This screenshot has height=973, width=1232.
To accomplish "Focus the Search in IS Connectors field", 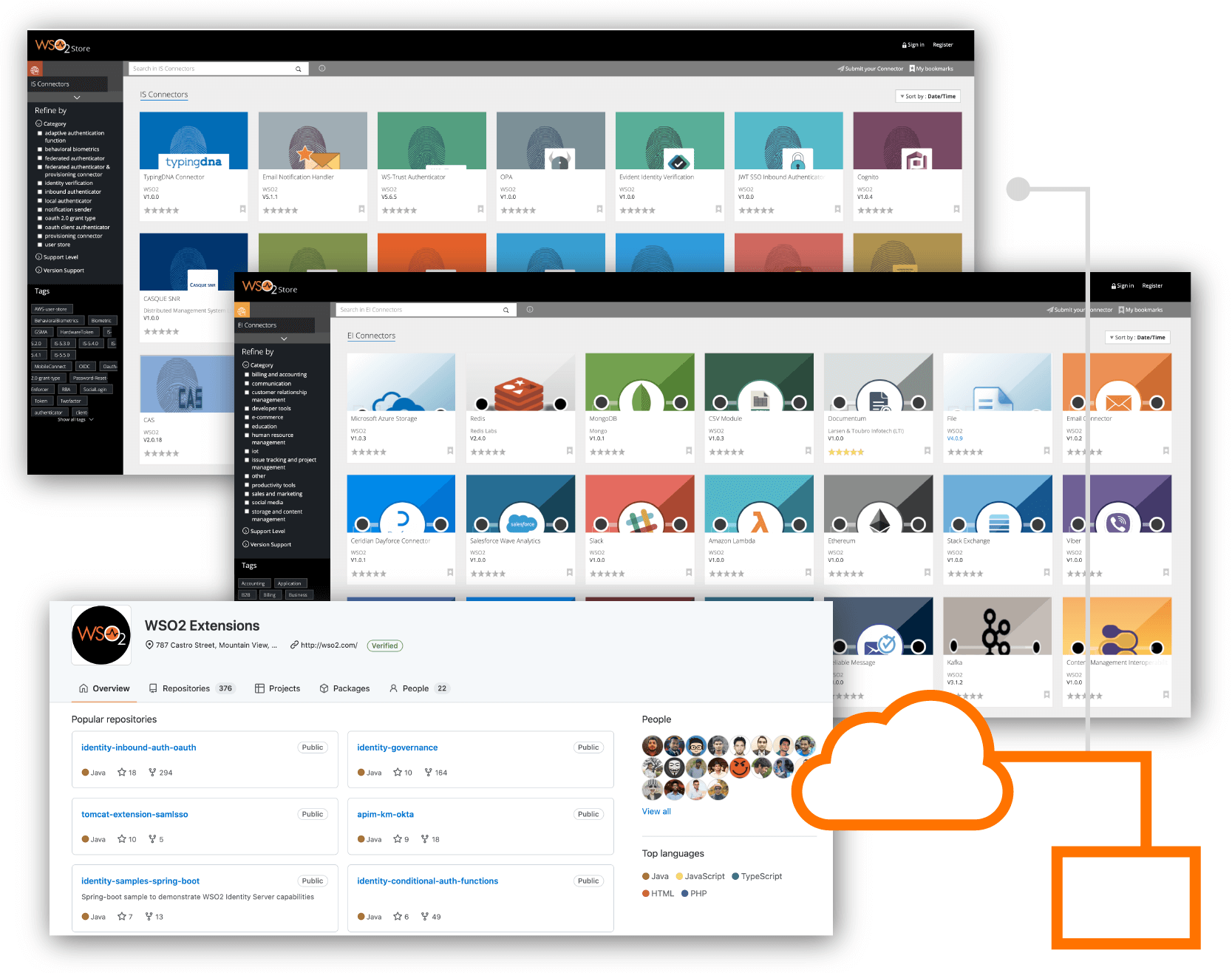I will coord(211,69).
